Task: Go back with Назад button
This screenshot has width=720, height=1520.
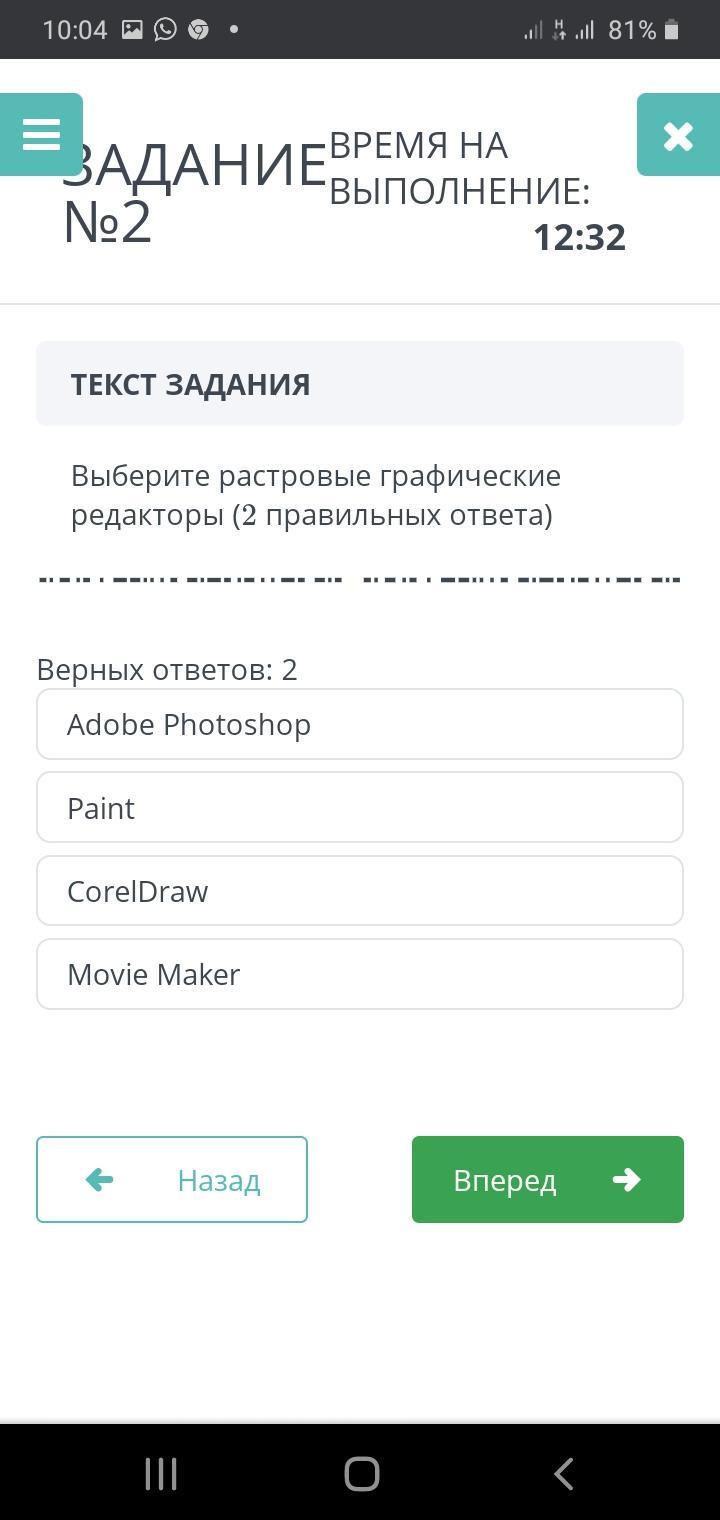Action: [172, 1179]
